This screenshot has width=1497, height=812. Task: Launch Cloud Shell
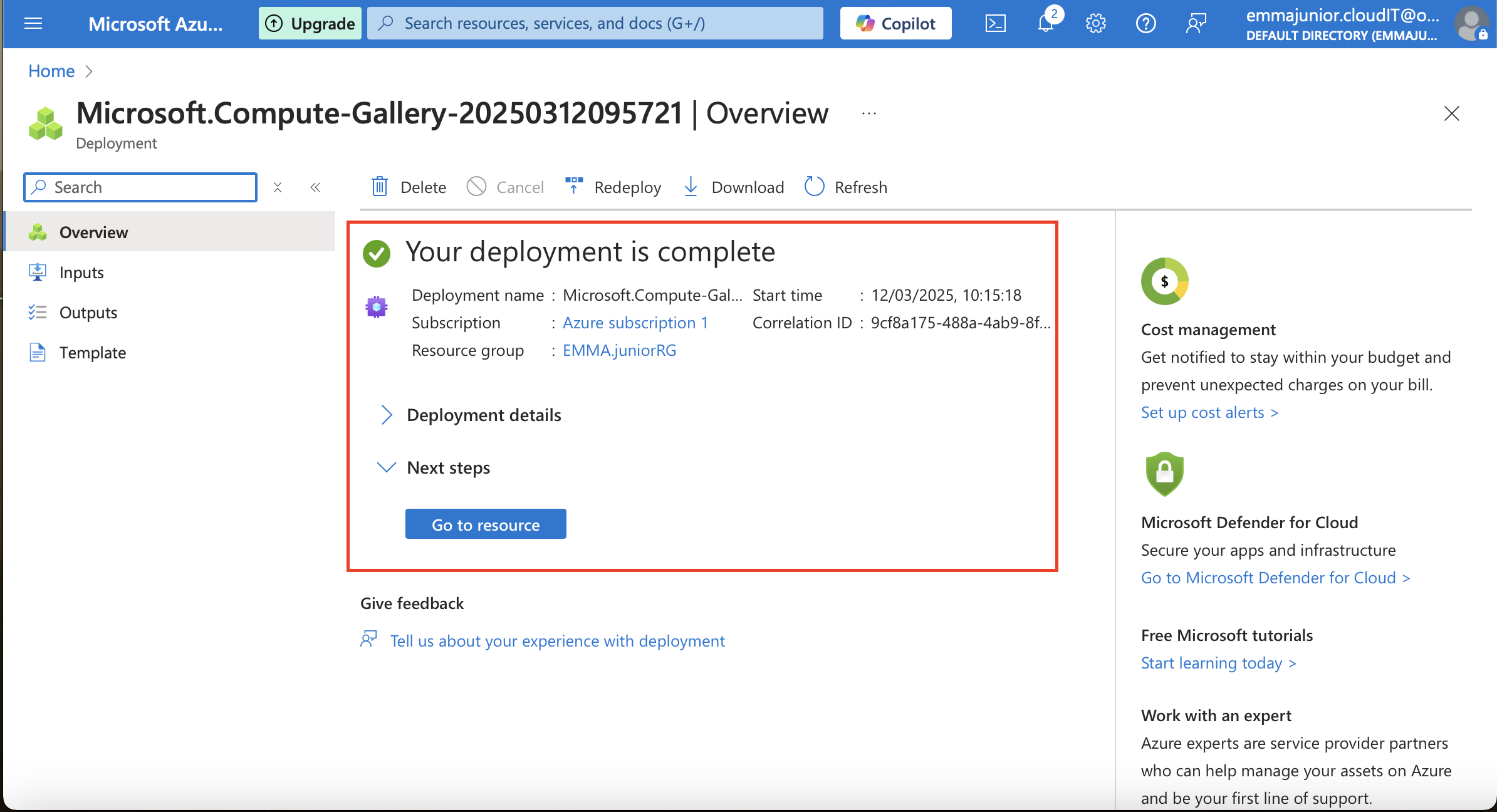(996, 24)
